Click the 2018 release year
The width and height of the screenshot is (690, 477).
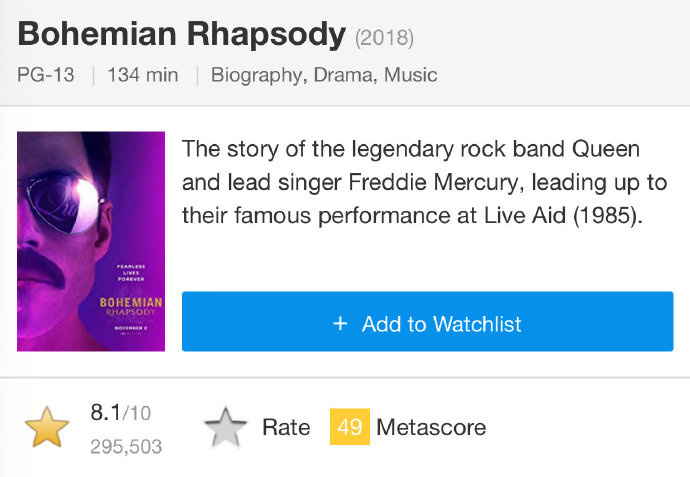coord(384,38)
